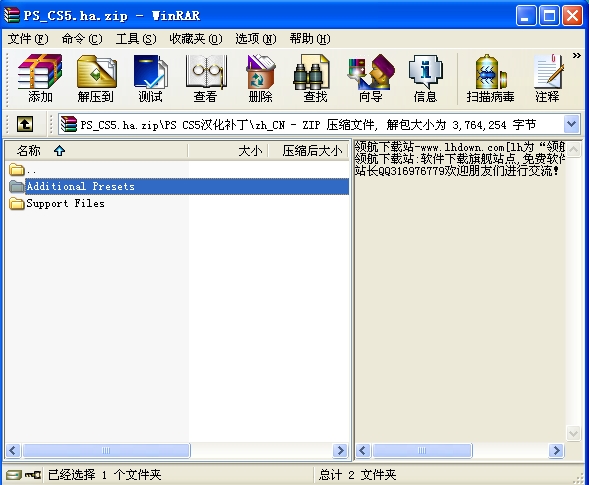Click comment pane right scroll arrow
Viewport: 589px width, 485px height.
pyautogui.click(x=556, y=450)
